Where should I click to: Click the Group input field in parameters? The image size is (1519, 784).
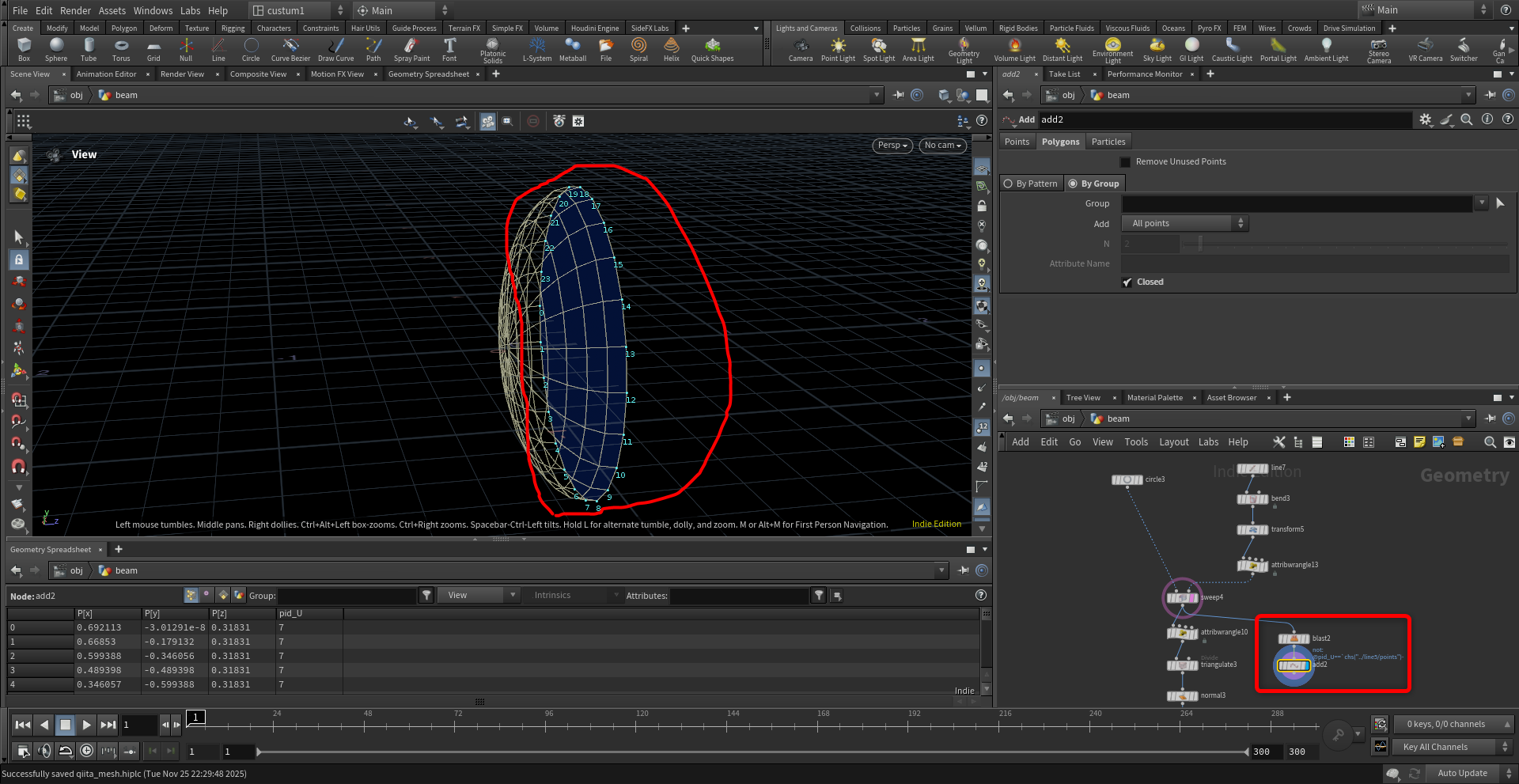click(x=1297, y=204)
